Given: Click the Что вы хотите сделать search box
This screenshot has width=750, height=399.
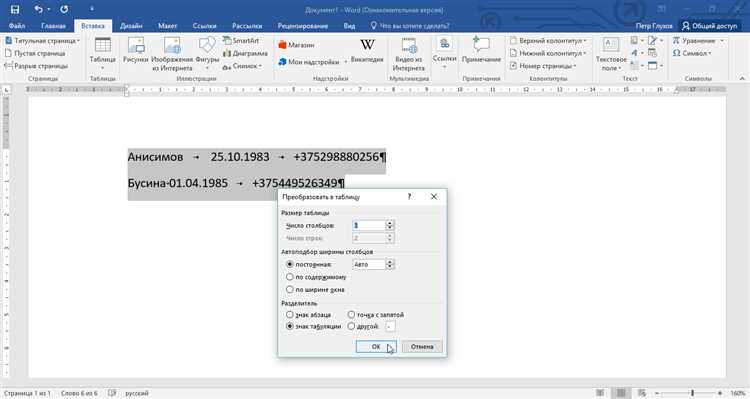Looking at the screenshot, I should 410,26.
